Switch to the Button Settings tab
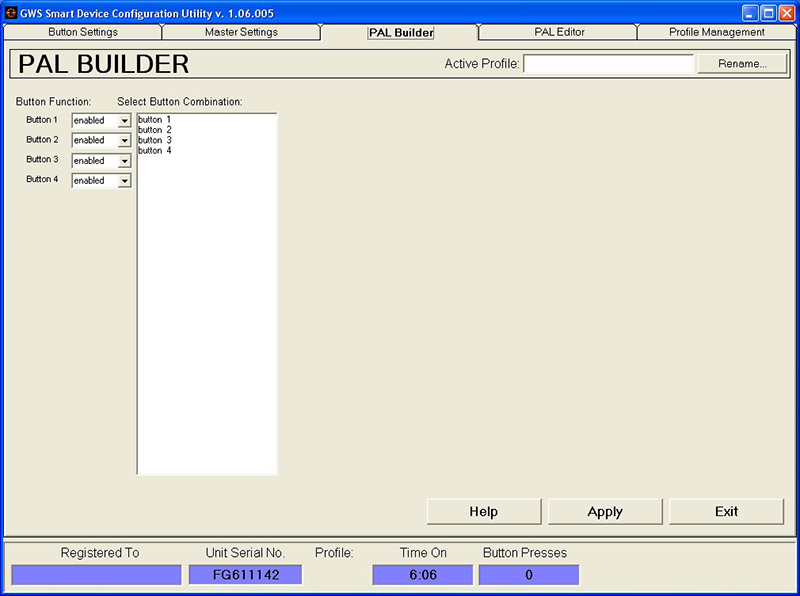Viewport: 800px width, 596px height. click(83, 32)
